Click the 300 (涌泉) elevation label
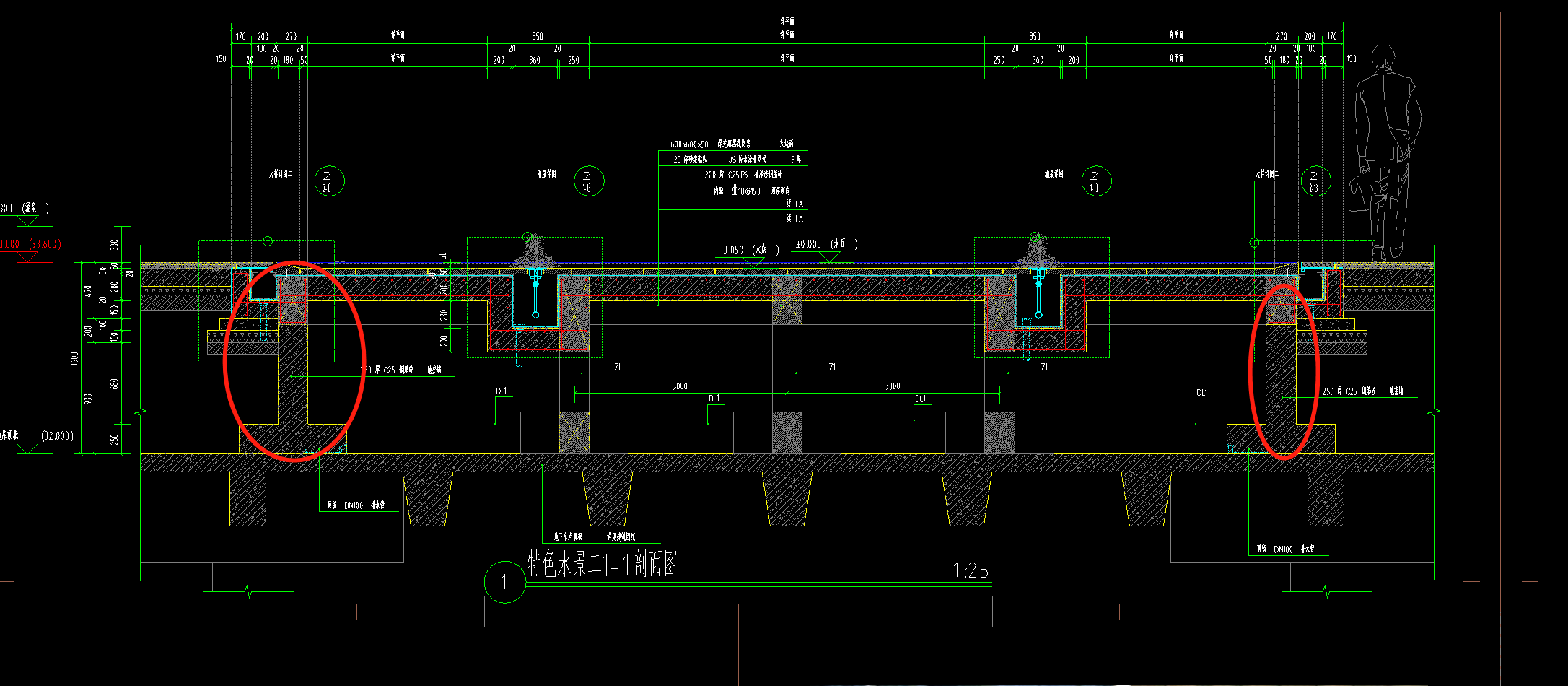The width and height of the screenshot is (1568, 686). click(24, 208)
